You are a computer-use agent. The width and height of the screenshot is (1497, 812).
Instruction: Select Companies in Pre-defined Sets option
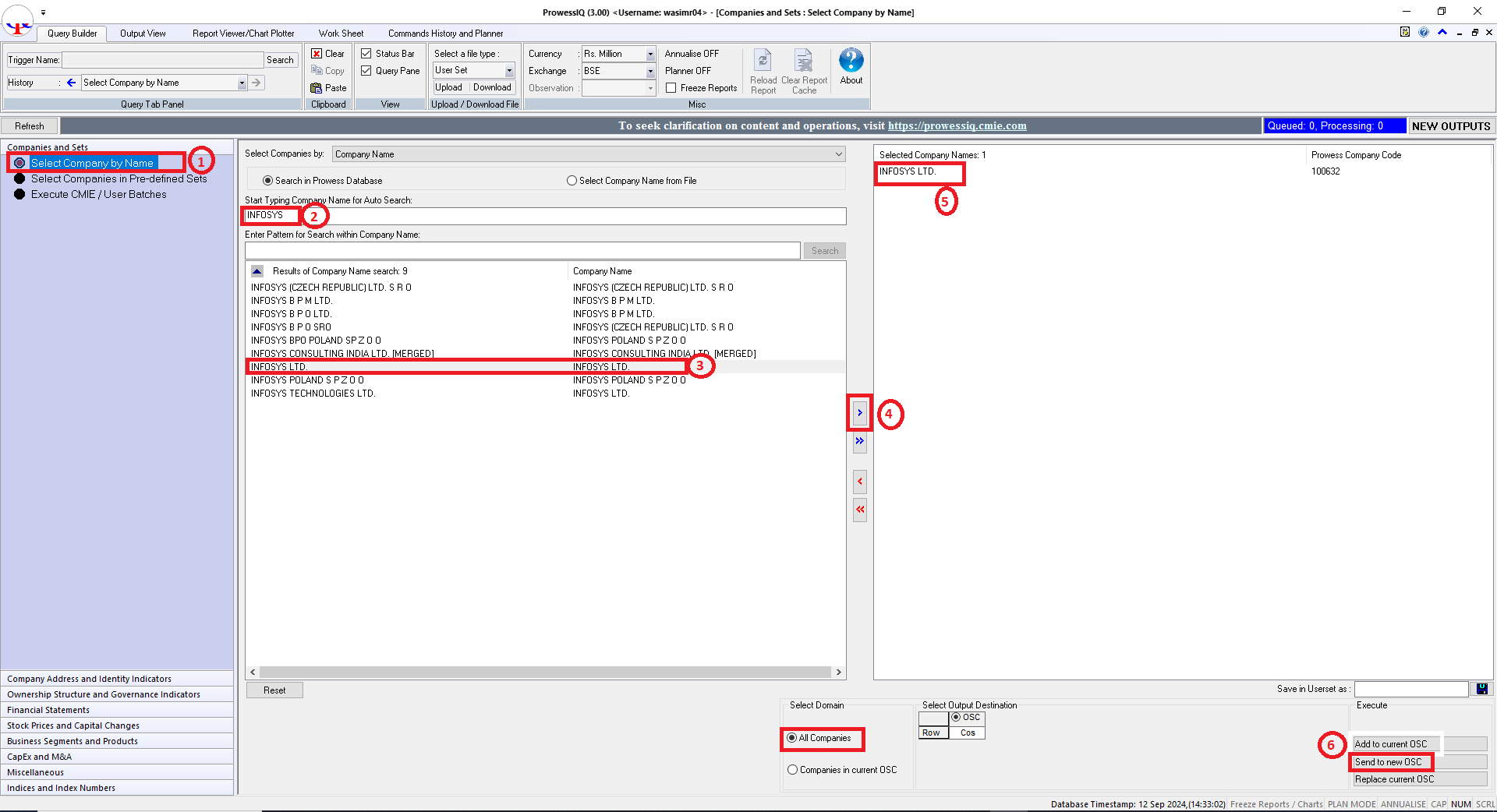tap(119, 178)
